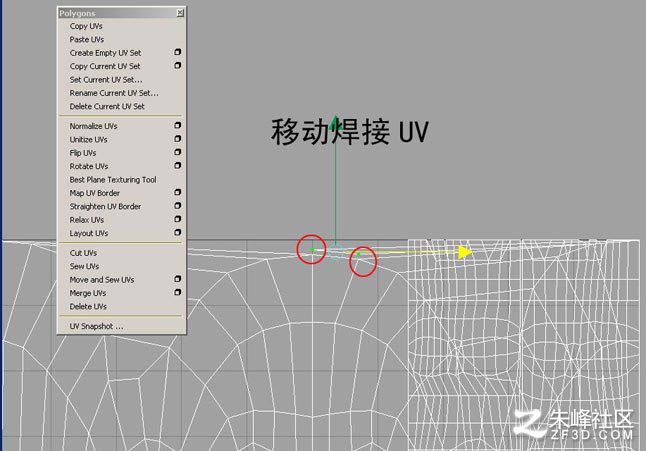Viewport: 646px width, 451px height.
Task: Open UV Snapshot ... dialog
Action: pos(96,326)
